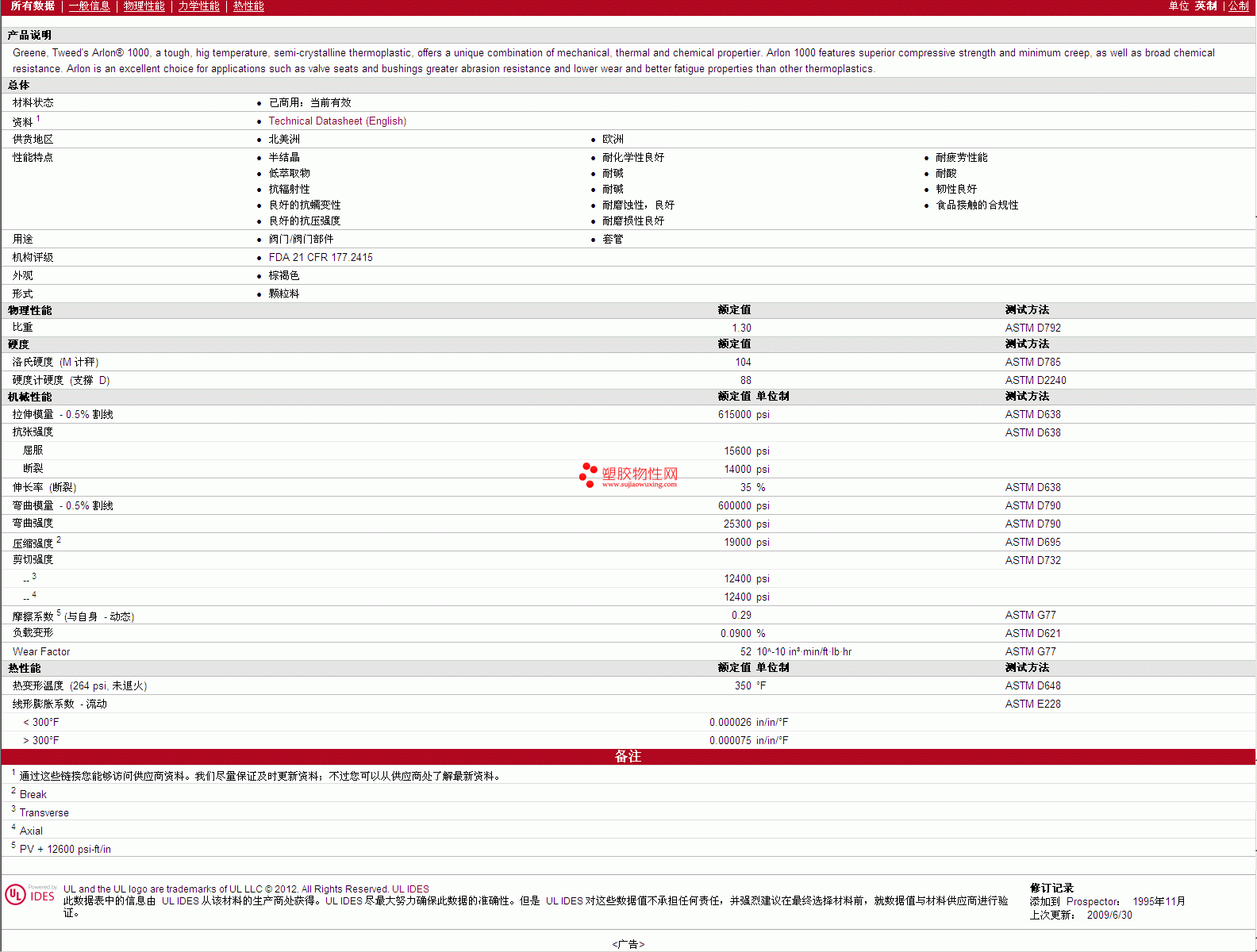This screenshot has width=1257, height=952.
Task: Click the 棕褐色 appearance value
Action: tap(283, 276)
